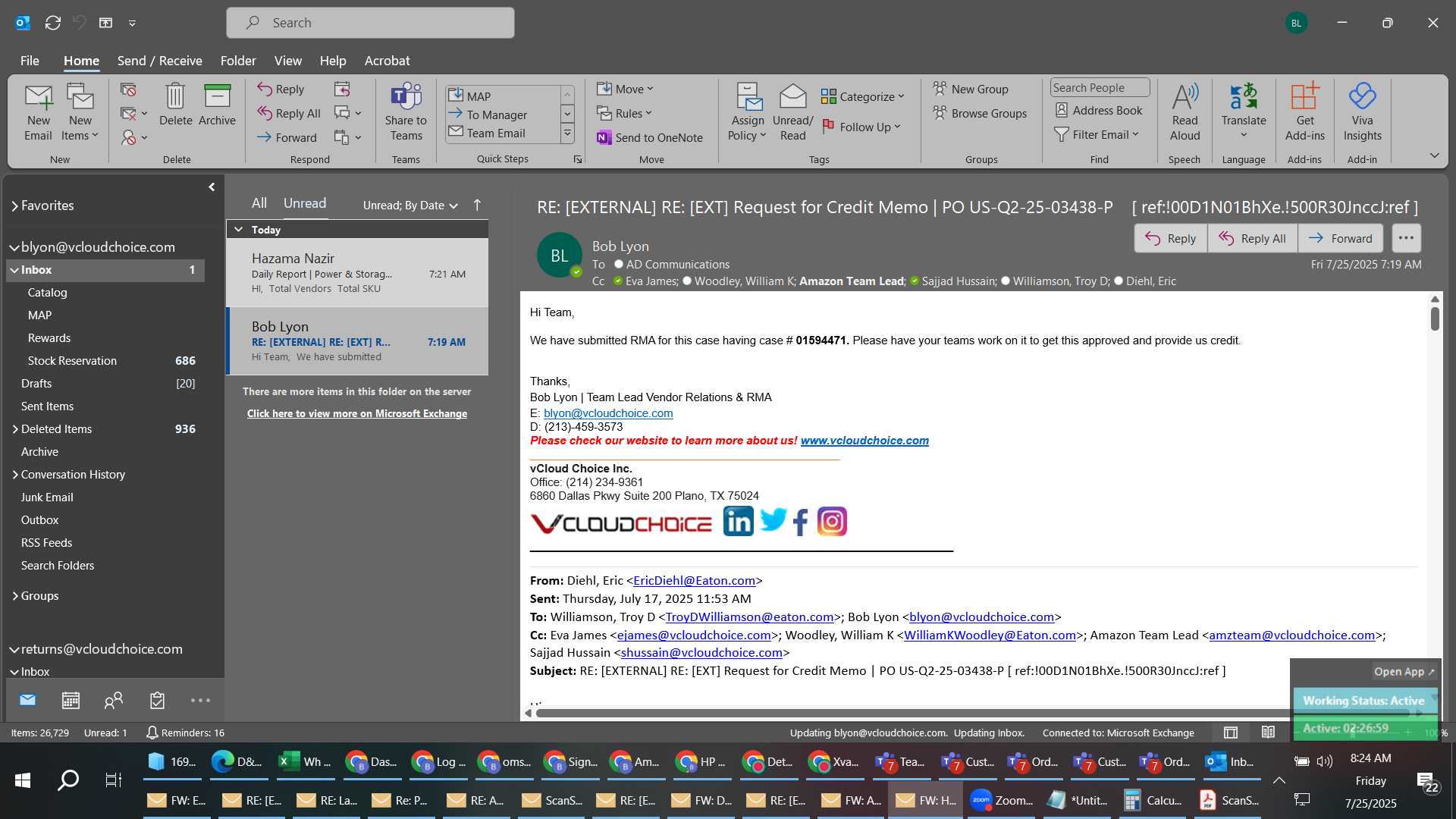The height and width of the screenshot is (819, 1456).
Task: Show All messages tab
Action: [x=259, y=203]
